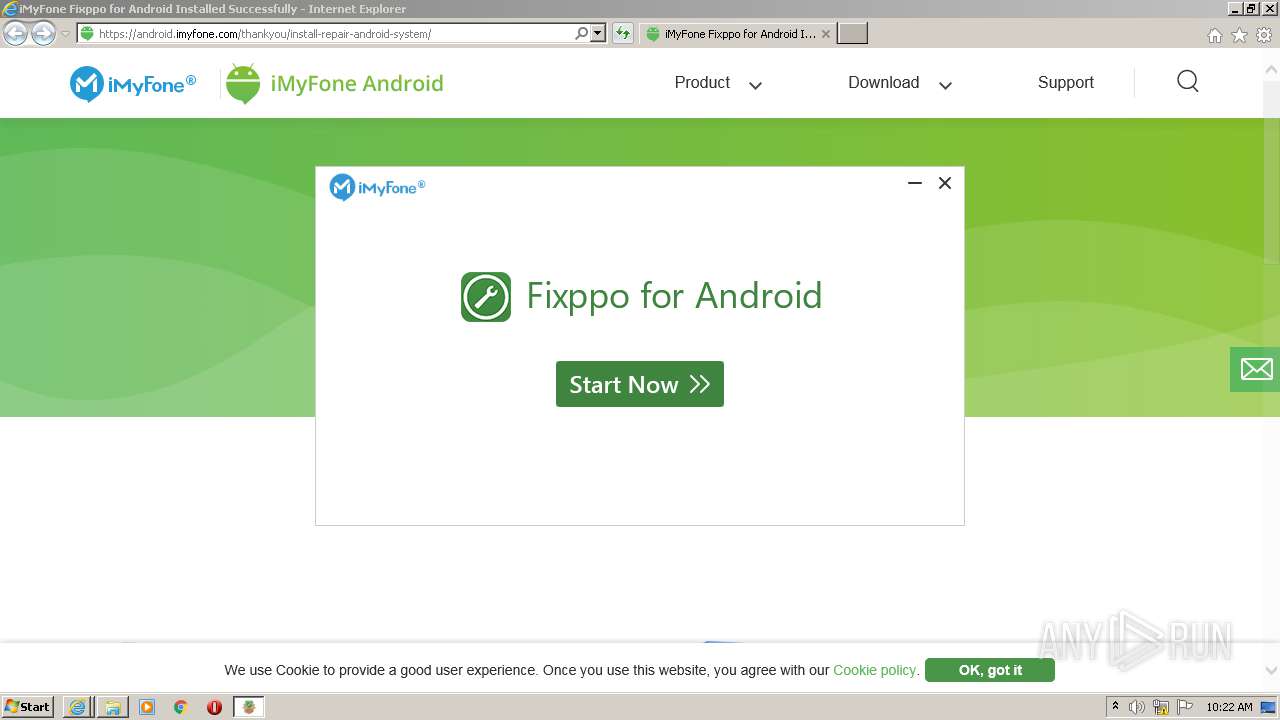Expand the Product menu chevron
Viewport: 1280px width, 720px height.
(x=756, y=86)
